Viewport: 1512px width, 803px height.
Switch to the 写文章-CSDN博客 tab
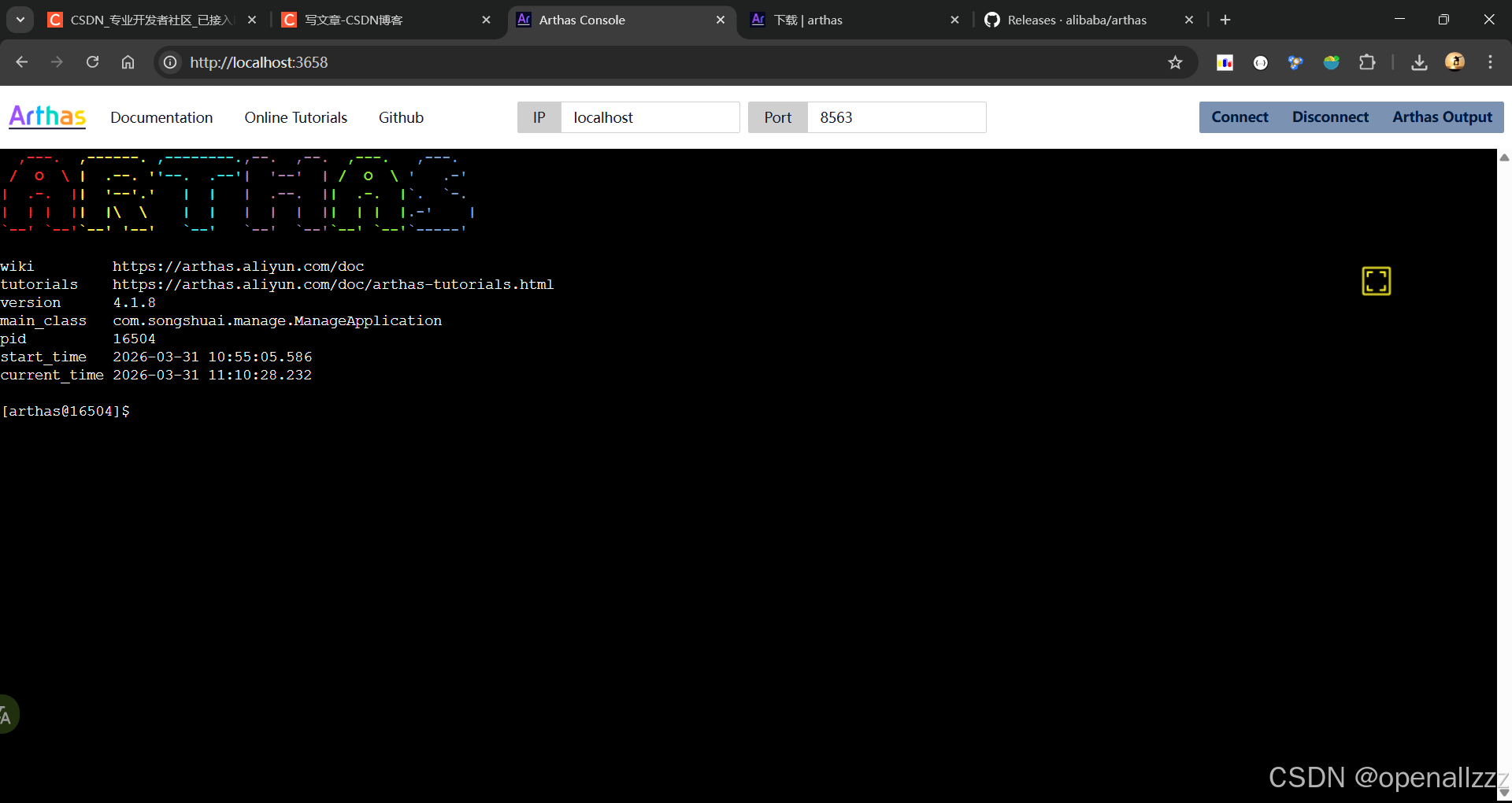pos(386,20)
